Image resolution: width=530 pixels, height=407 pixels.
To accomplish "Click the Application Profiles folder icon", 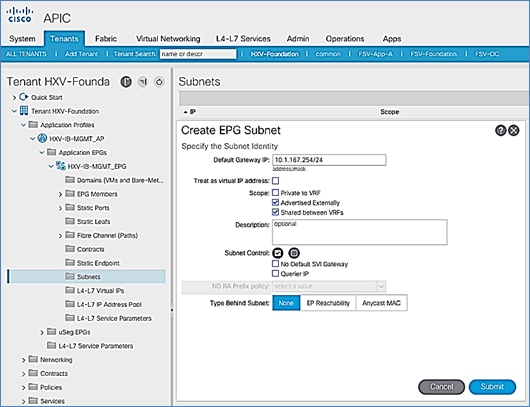I will click(33, 124).
